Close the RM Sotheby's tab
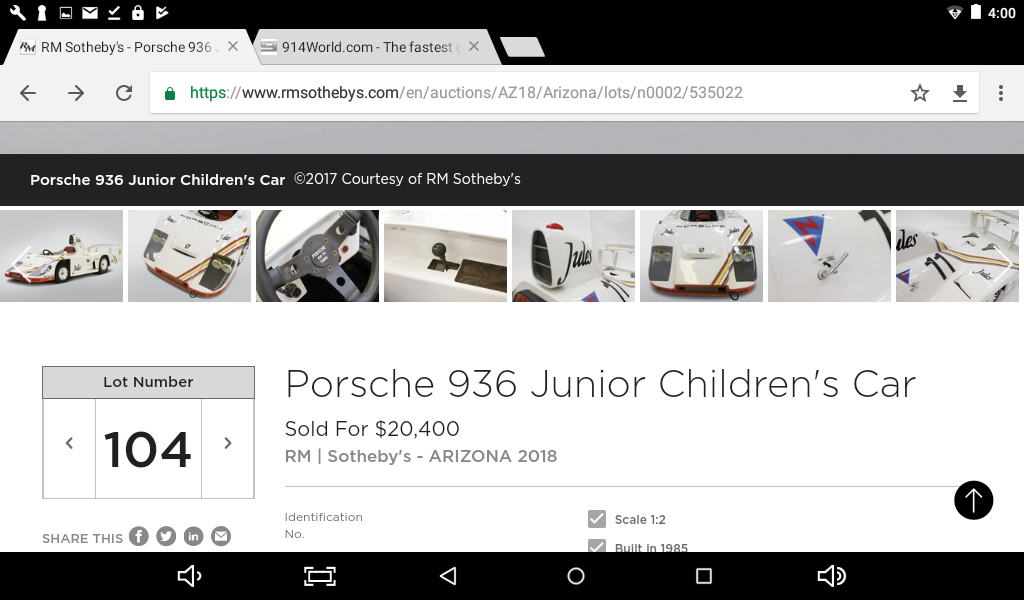 [233, 46]
